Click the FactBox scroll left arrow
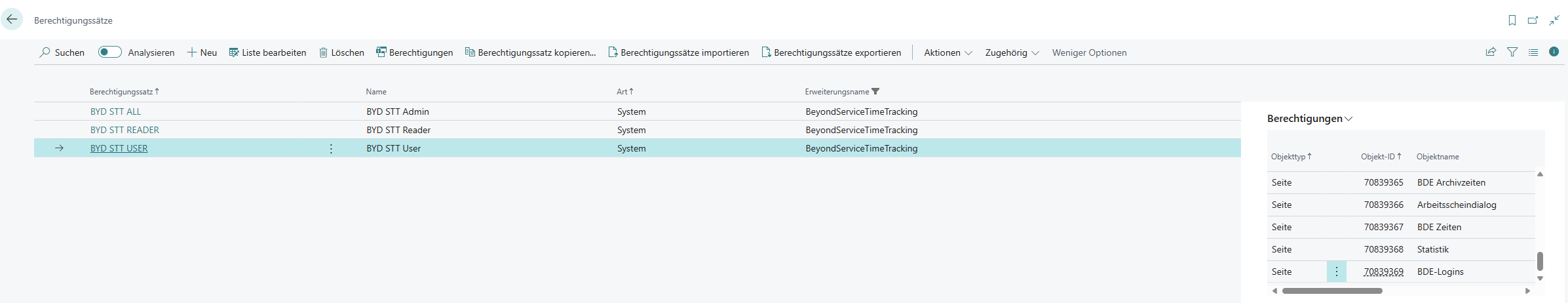The height and width of the screenshot is (303, 1568). point(1274,291)
